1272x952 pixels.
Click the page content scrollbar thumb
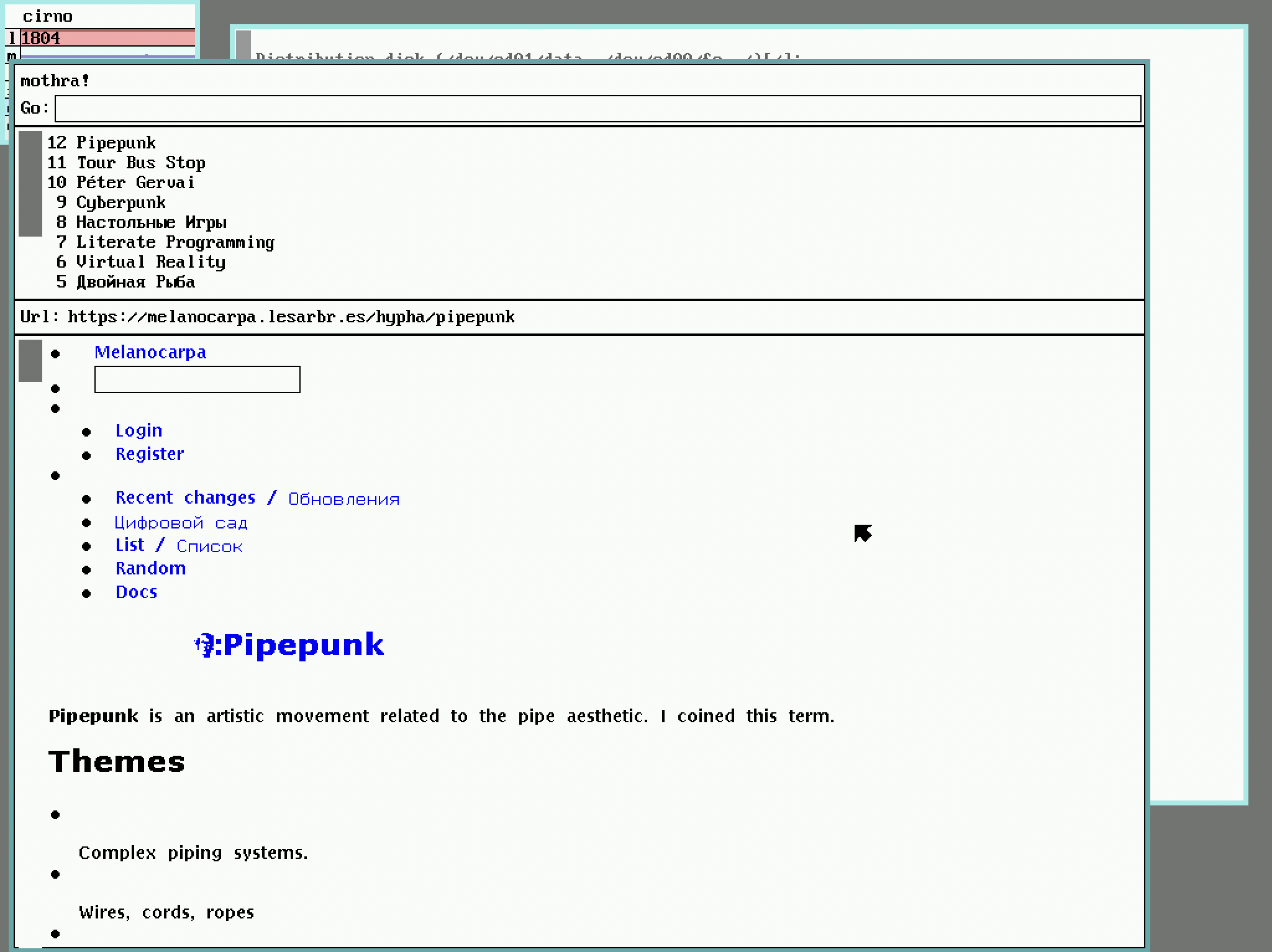point(30,361)
